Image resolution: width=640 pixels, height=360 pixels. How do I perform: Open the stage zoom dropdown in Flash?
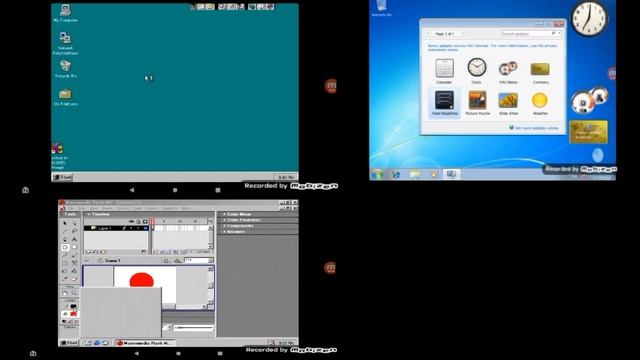click(x=211, y=260)
